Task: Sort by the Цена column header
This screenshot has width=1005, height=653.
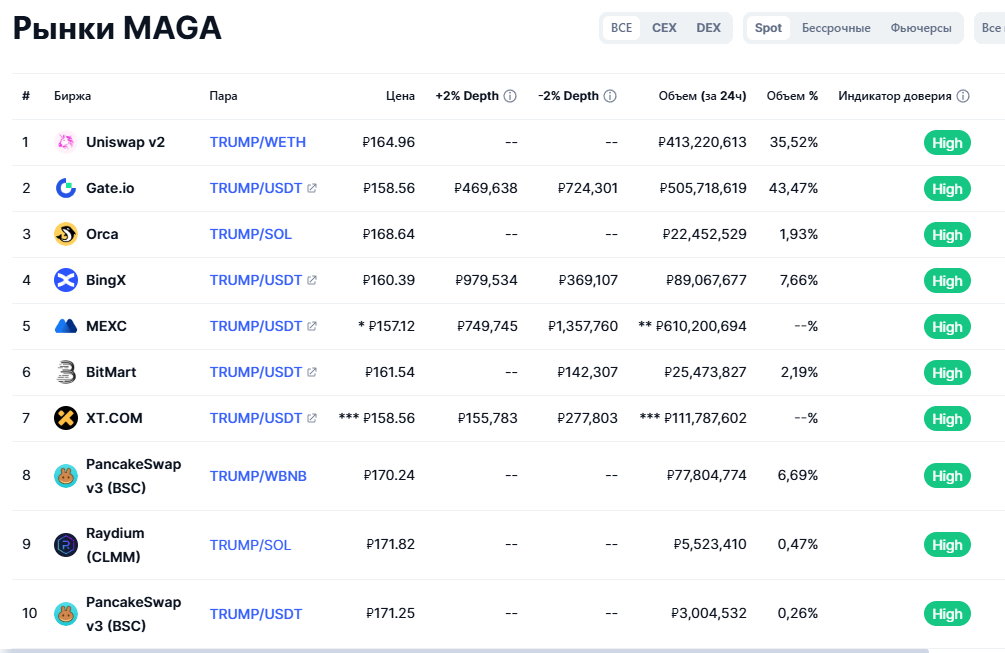Action: (400, 96)
